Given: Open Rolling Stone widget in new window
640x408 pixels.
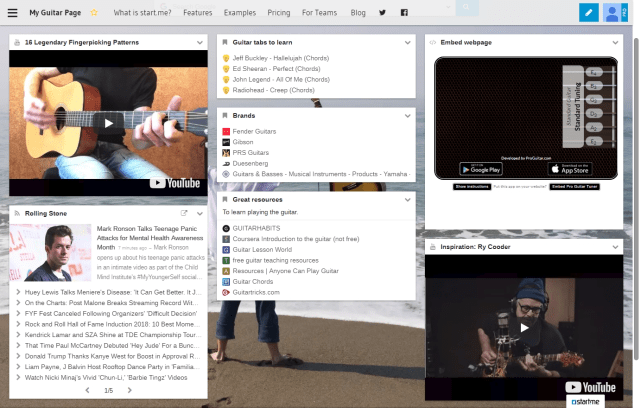Looking at the screenshot, I should click(184, 213).
